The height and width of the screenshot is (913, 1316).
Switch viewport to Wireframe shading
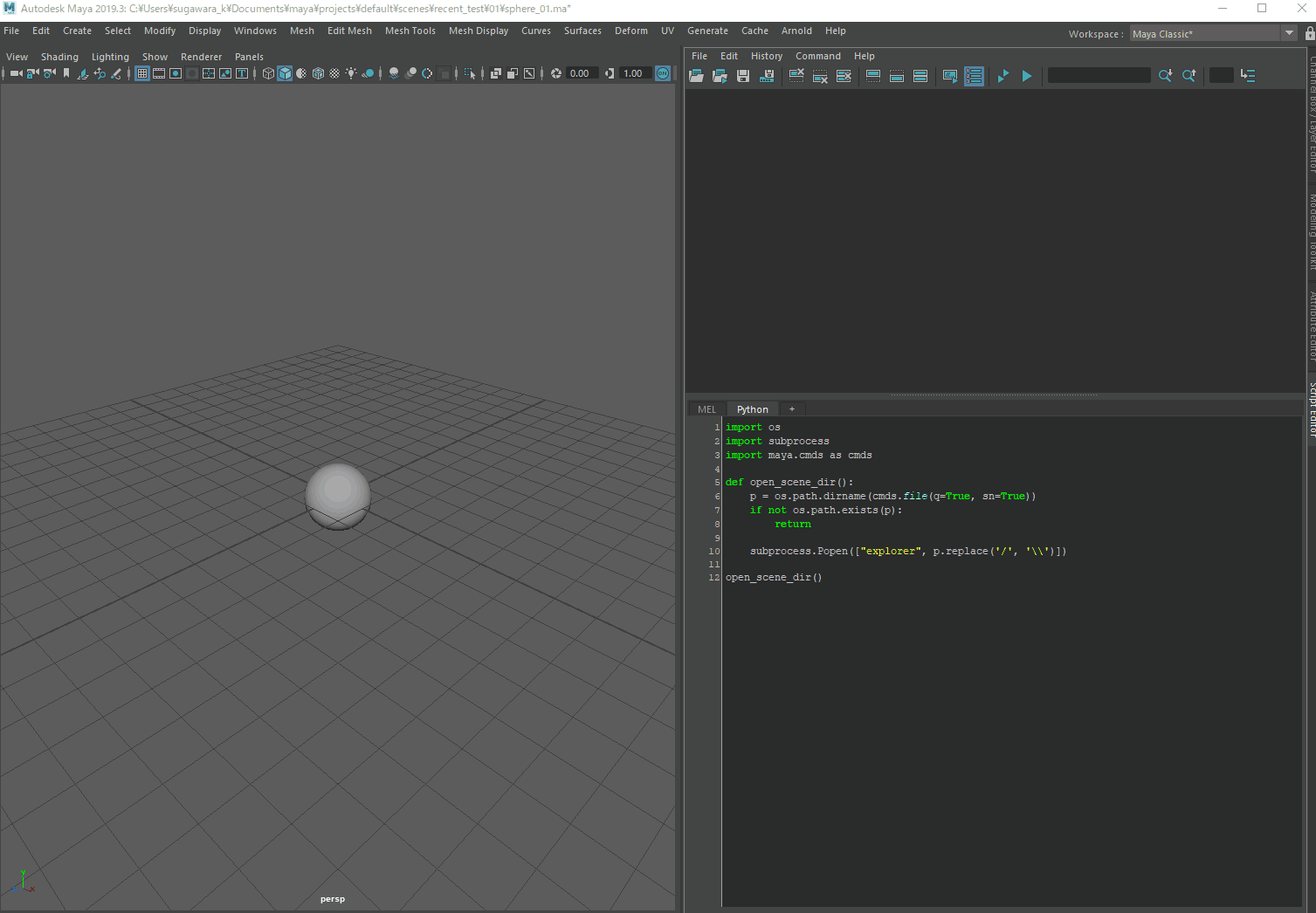coord(268,73)
